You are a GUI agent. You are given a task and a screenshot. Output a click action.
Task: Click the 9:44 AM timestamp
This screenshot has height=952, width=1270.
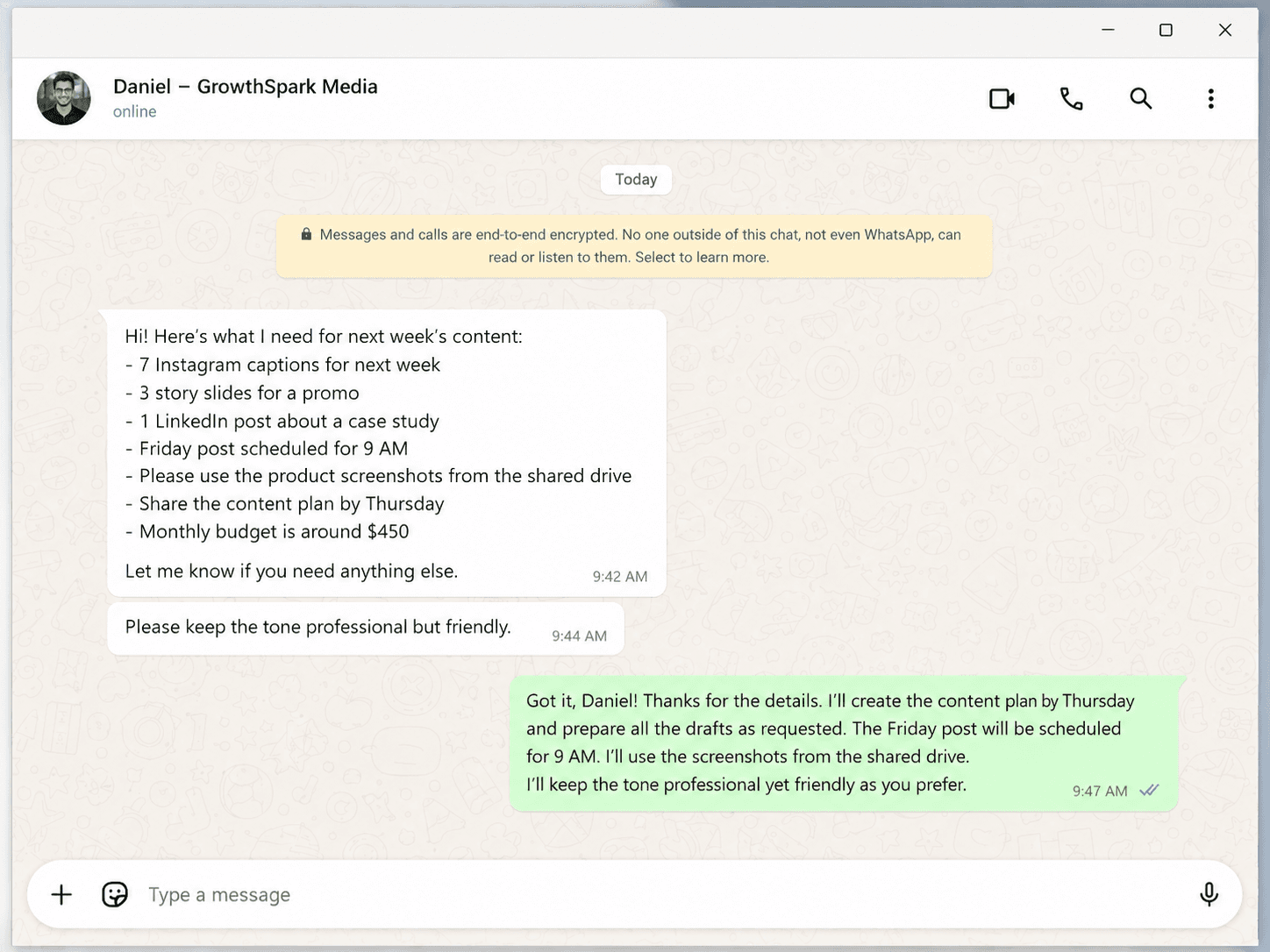pos(579,636)
